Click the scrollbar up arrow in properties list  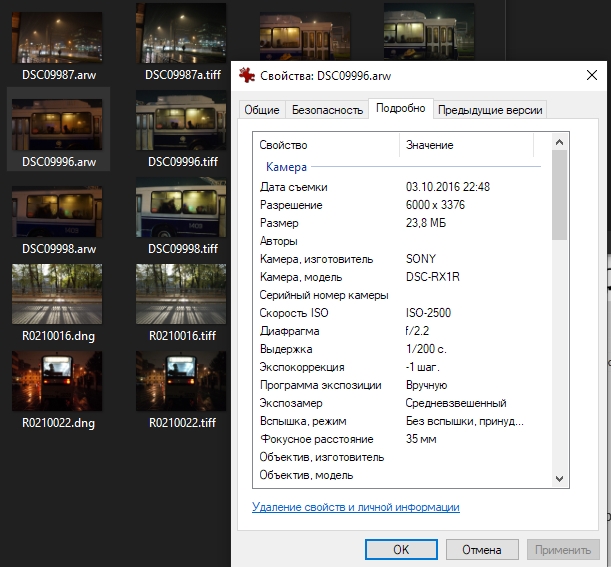click(559, 142)
